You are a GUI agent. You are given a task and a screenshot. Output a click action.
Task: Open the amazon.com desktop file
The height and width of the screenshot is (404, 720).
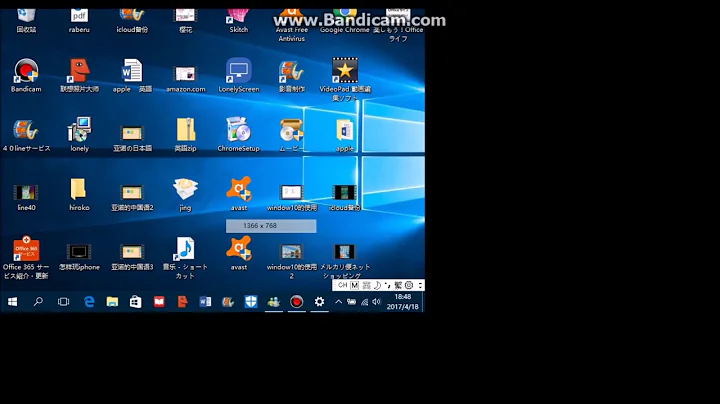tap(185, 73)
